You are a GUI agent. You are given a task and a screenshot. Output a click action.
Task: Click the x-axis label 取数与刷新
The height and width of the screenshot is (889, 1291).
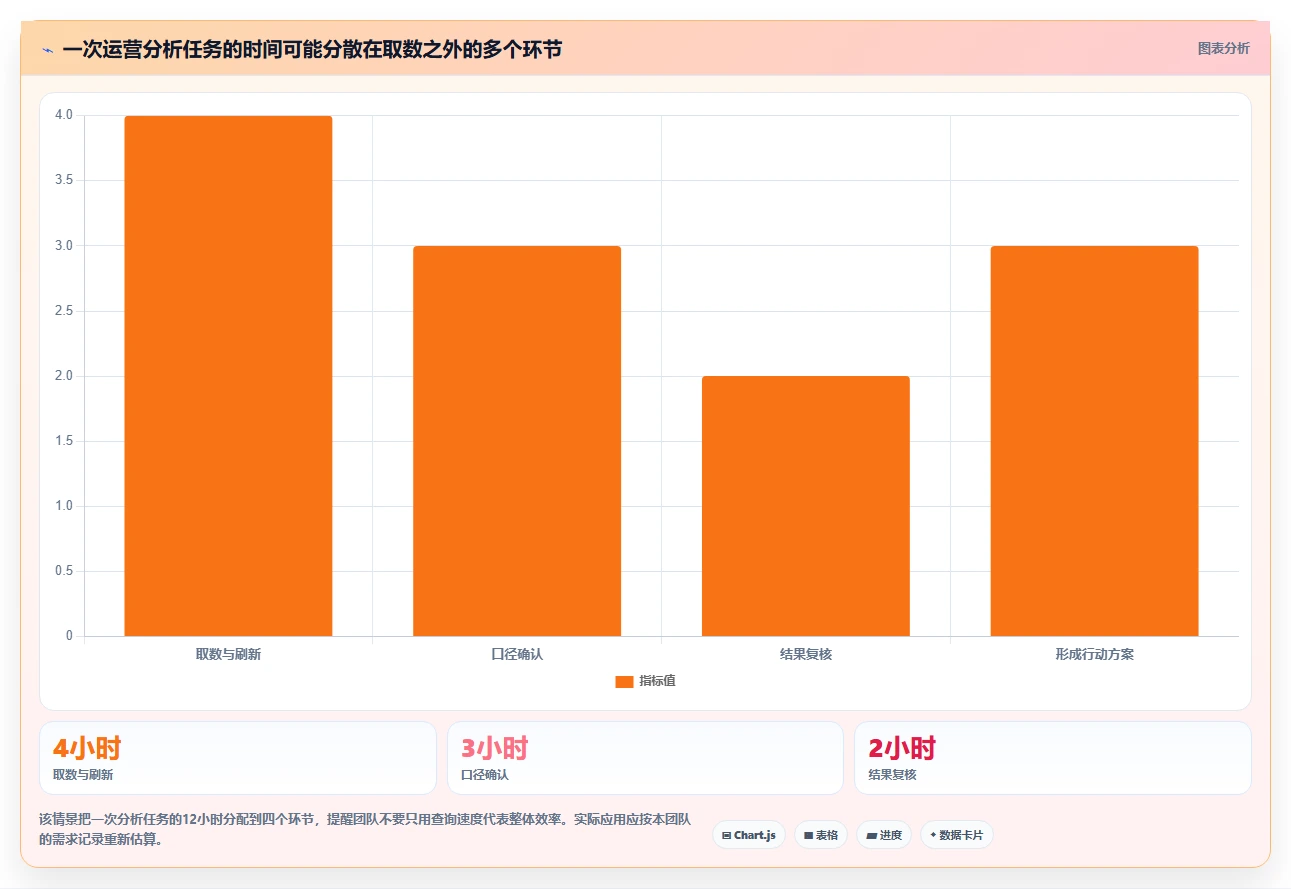[x=228, y=655]
